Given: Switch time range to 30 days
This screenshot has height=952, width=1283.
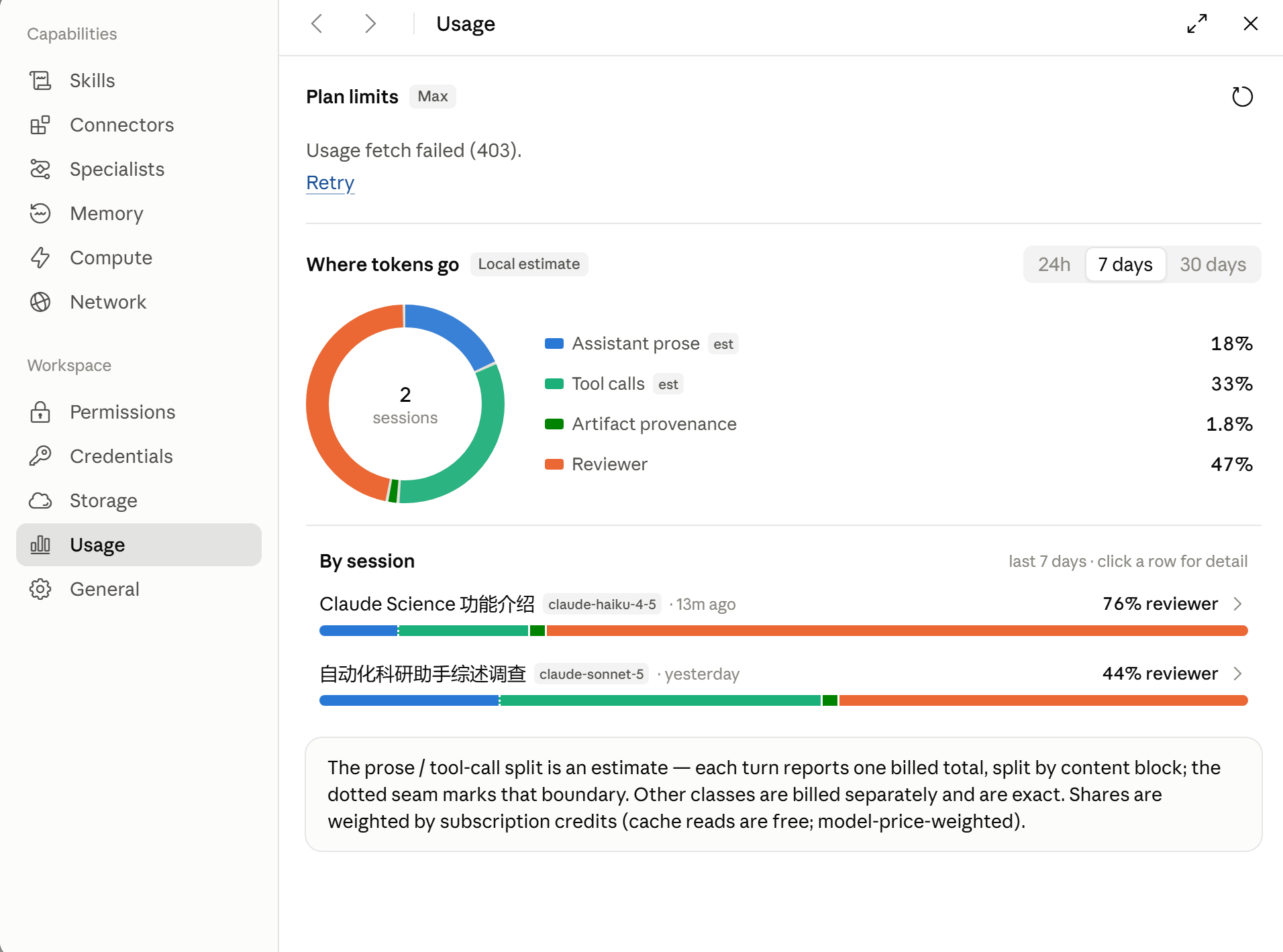Looking at the screenshot, I should coord(1213,264).
